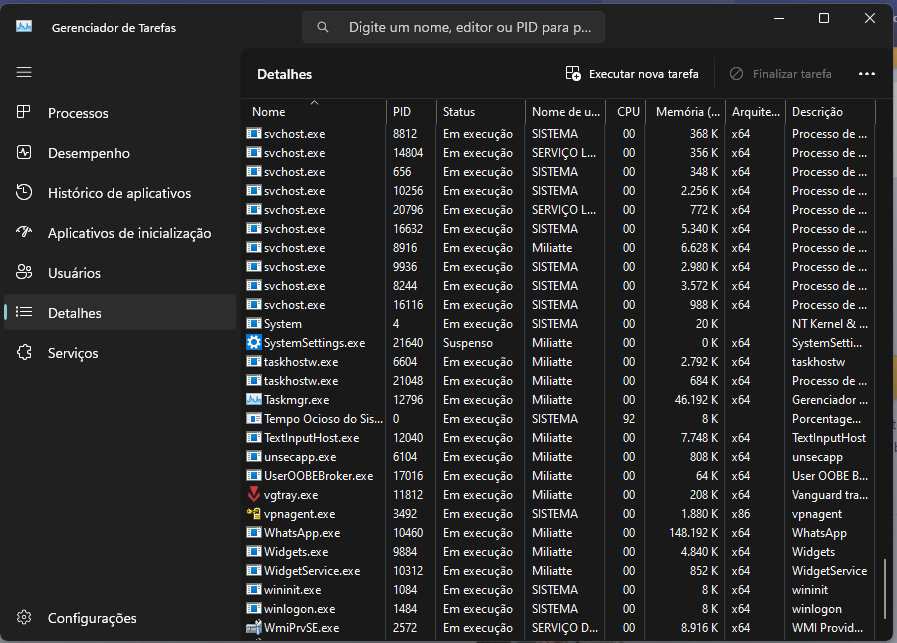Sort by Status column header

(x=481, y=112)
